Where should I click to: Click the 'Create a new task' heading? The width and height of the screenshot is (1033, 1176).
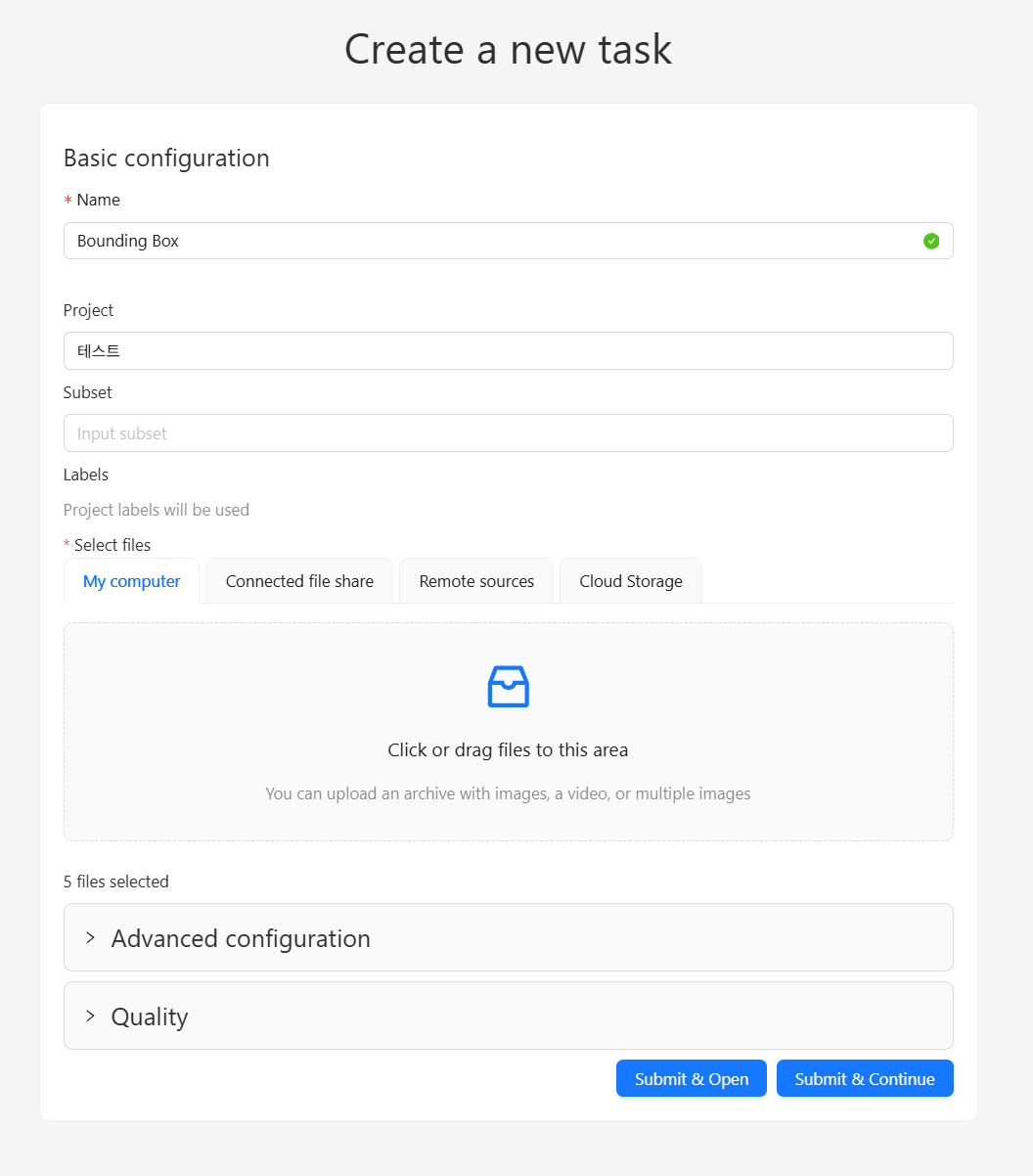pyautogui.click(x=508, y=50)
